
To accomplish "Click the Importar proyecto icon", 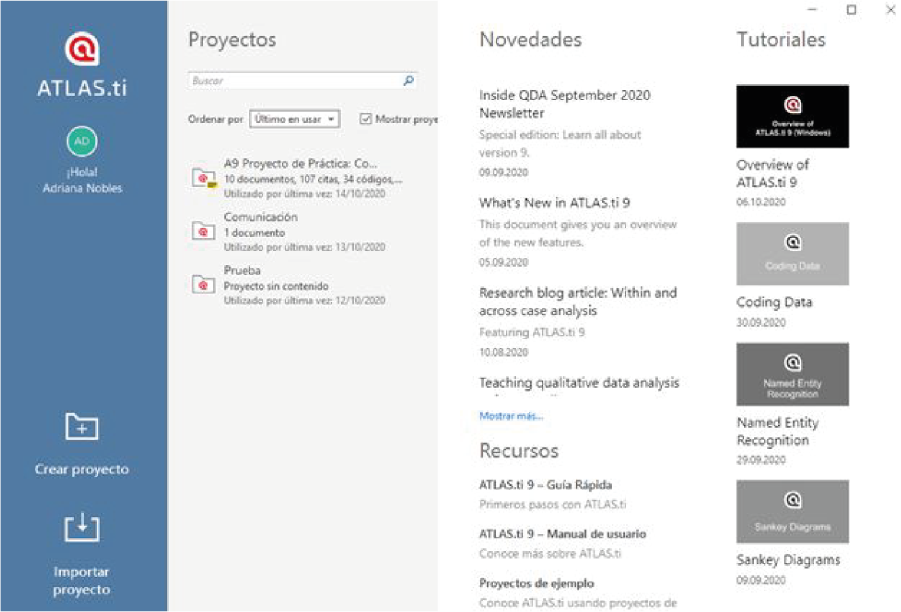I will point(82,528).
